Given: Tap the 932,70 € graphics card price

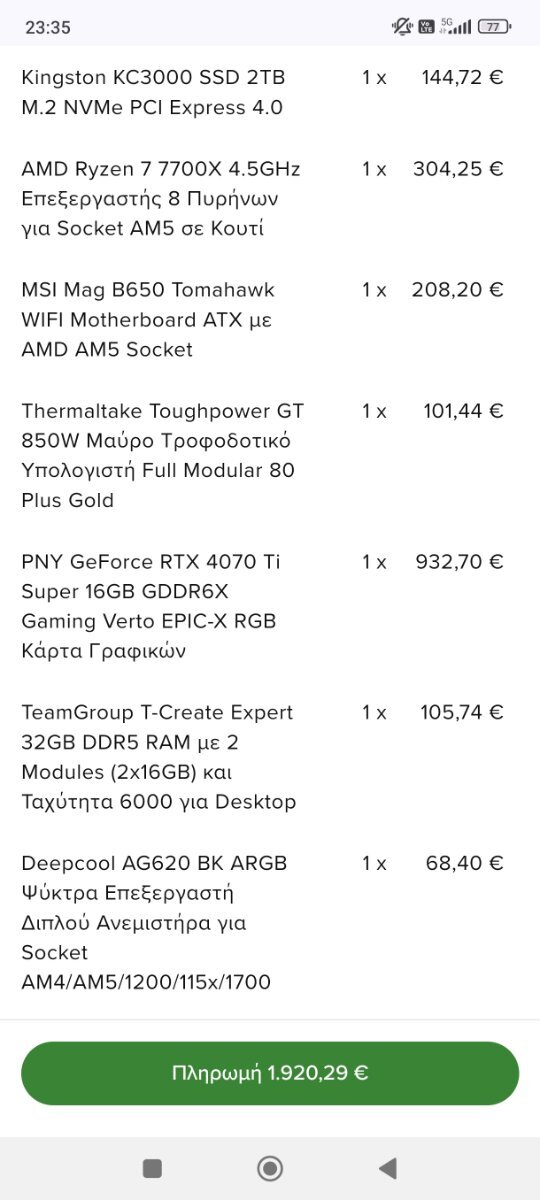Looking at the screenshot, I should coord(459,562).
